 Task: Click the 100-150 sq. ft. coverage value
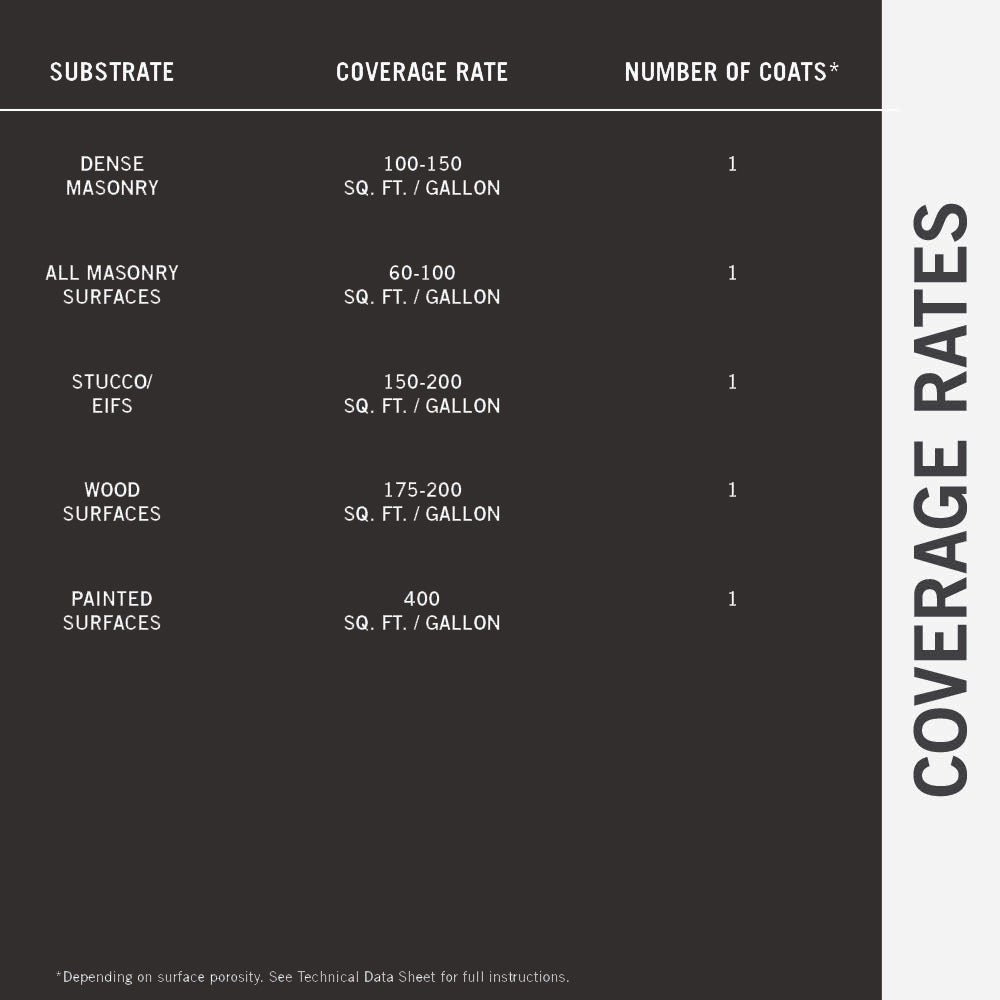coord(422,176)
